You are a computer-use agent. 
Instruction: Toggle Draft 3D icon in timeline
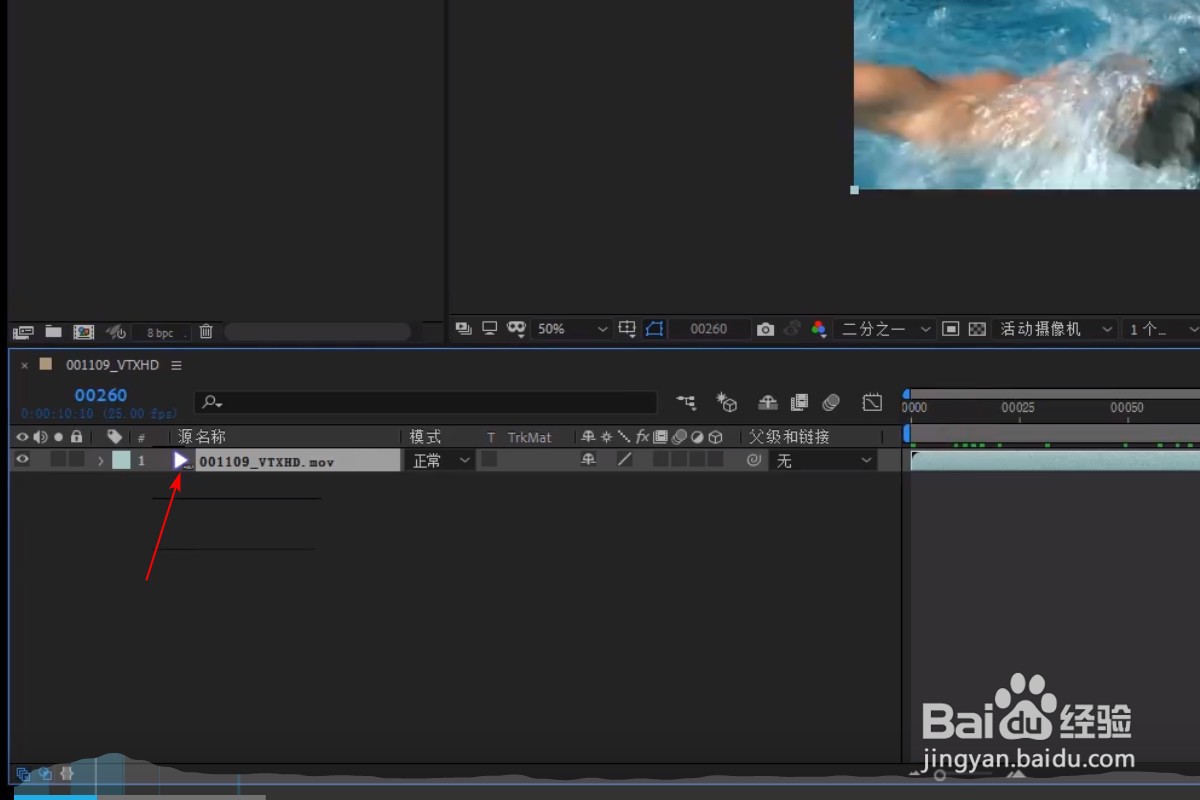727,402
